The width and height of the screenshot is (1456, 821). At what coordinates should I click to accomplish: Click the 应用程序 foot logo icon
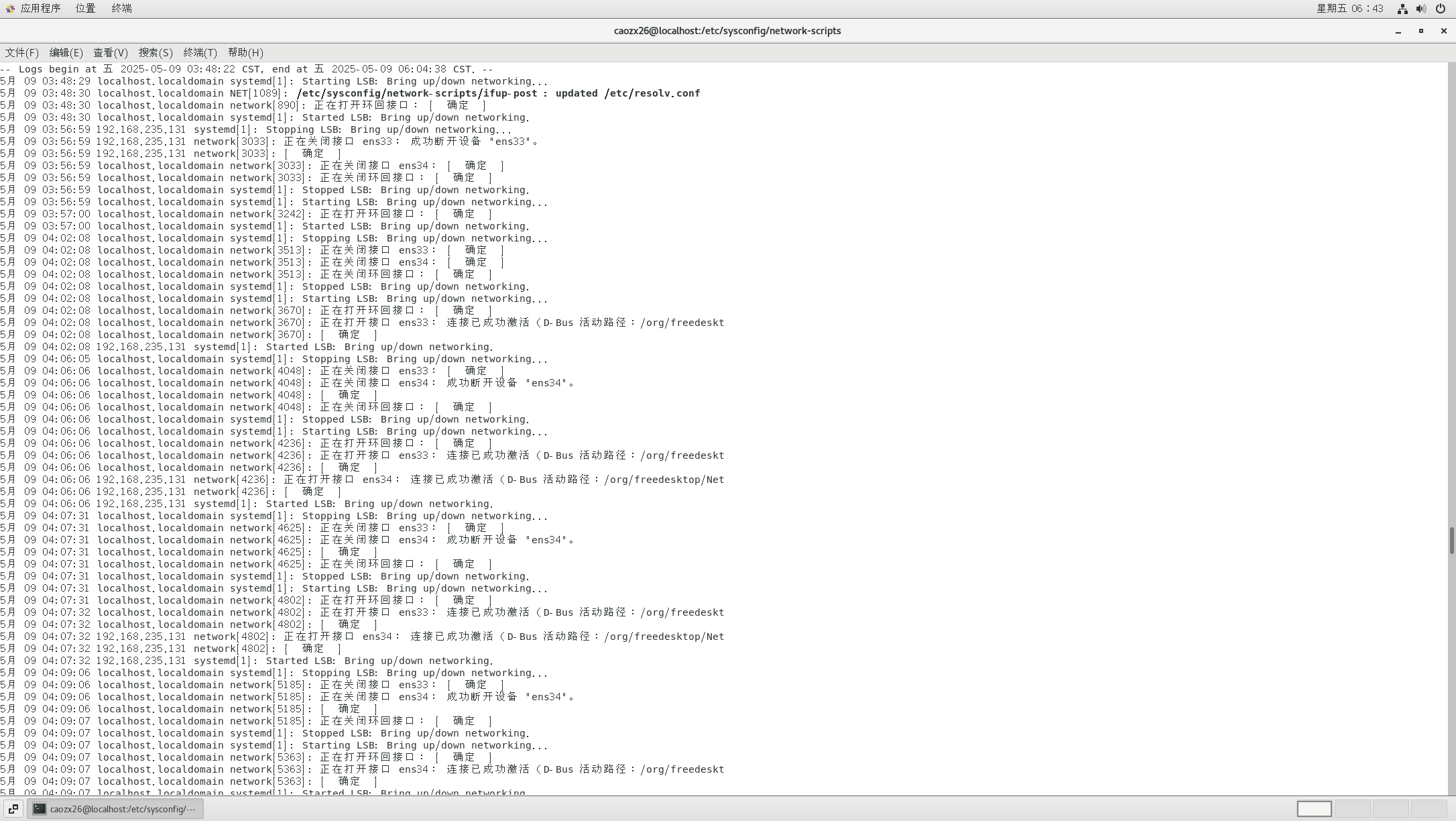click(10, 9)
